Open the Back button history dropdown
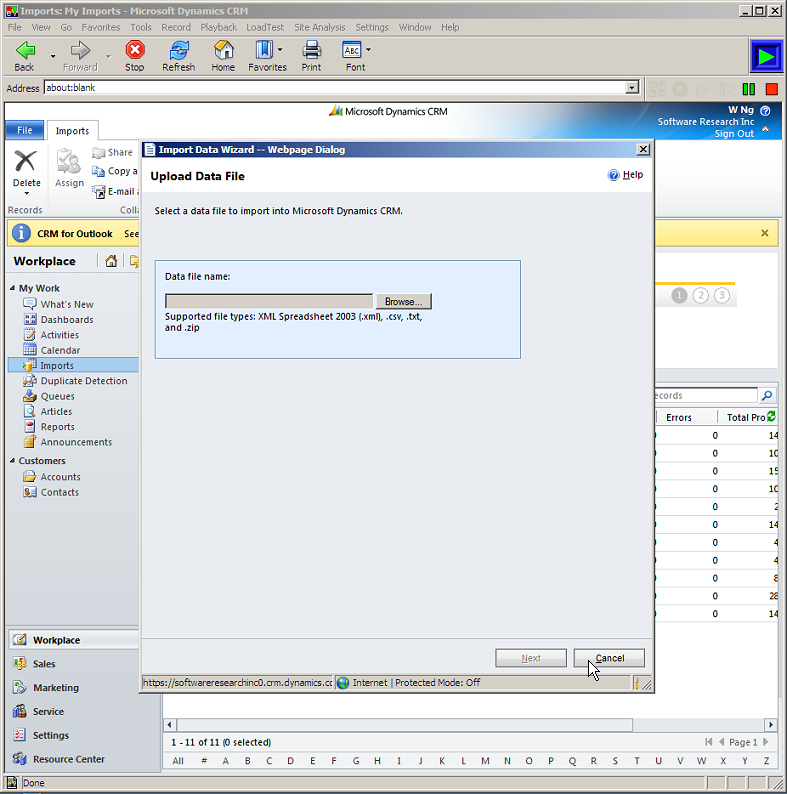The width and height of the screenshot is (787, 794). (53, 56)
